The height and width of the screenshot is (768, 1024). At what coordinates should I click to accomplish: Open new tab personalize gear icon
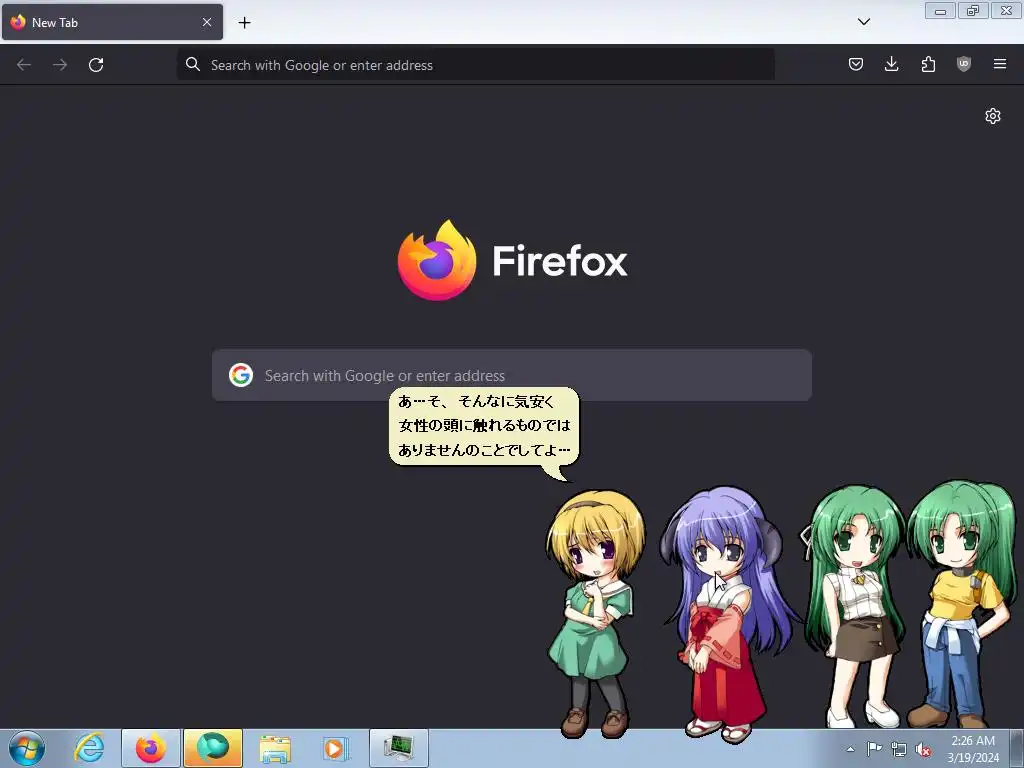(x=993, y=116)
